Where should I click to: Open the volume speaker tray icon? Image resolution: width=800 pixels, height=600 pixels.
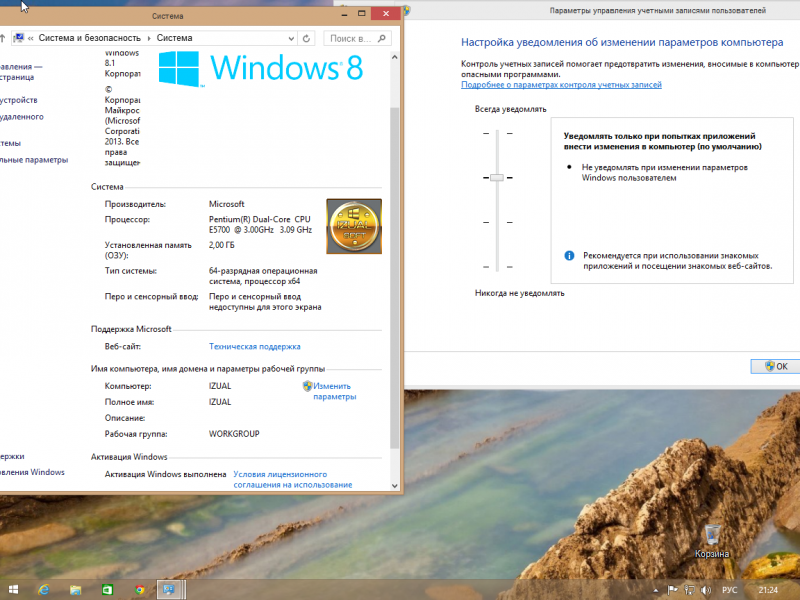point(706,590)
